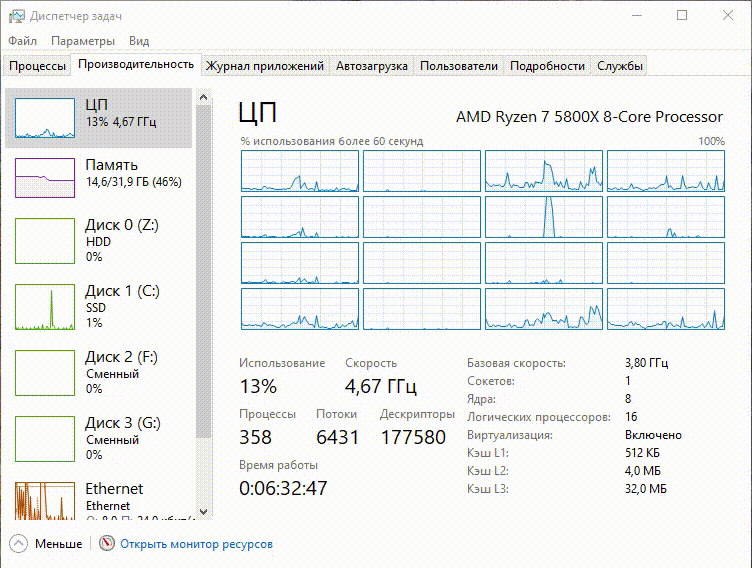
Task: Click the % использования более 60 секунд label
Action: click(x=331, y=141)
